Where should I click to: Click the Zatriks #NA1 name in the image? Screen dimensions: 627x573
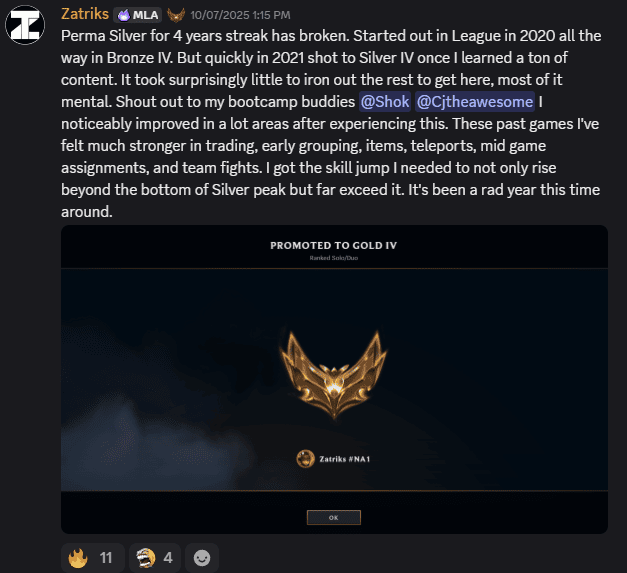[x=345, y=459]
